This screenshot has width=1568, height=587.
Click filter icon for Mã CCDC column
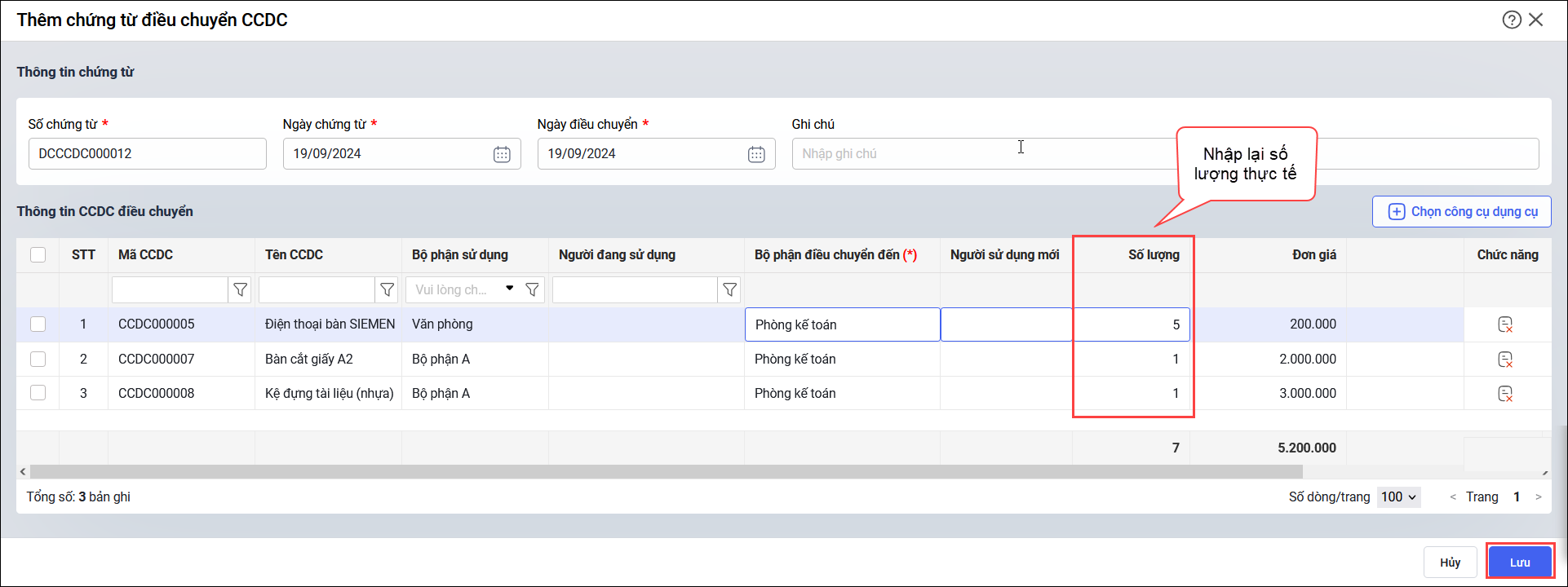pyautogui.click(x=241, y=289)
